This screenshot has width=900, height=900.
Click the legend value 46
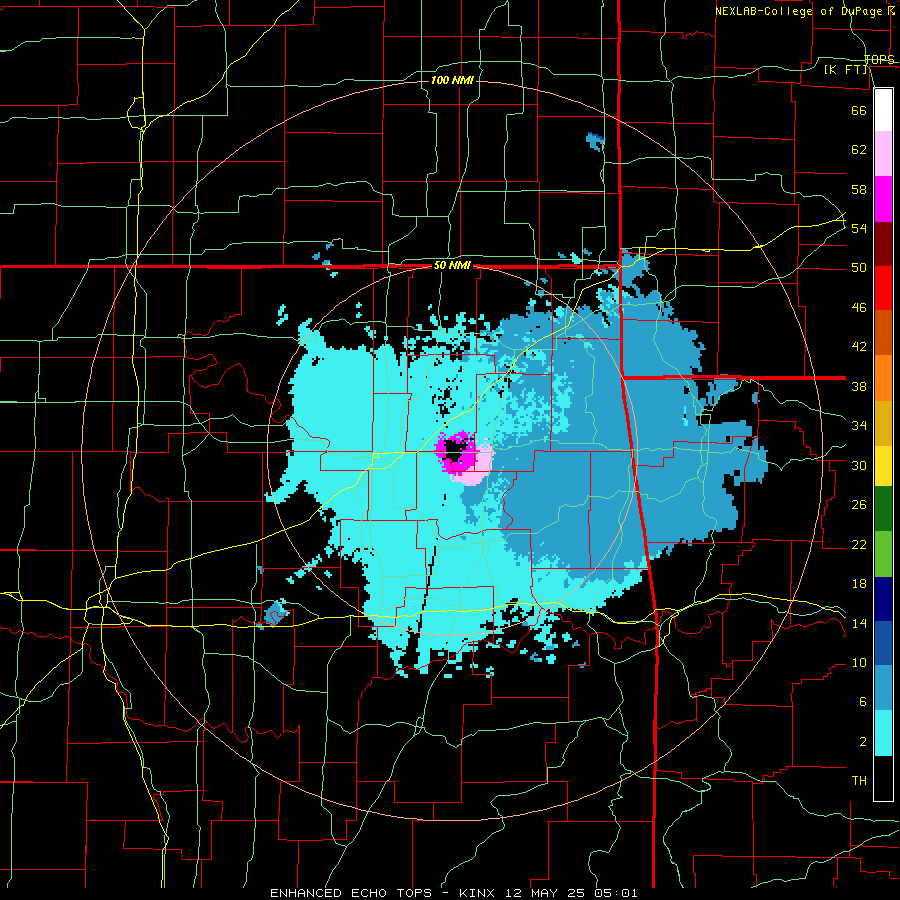pyautogui.click(x=859, y=308)
